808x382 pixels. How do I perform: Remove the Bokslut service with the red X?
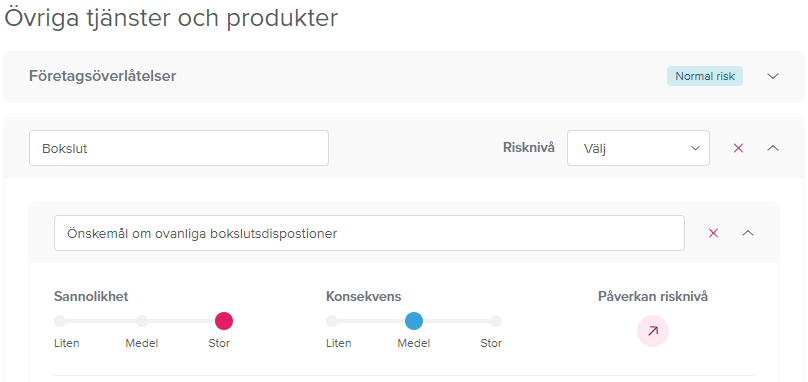tap(738, 148)
